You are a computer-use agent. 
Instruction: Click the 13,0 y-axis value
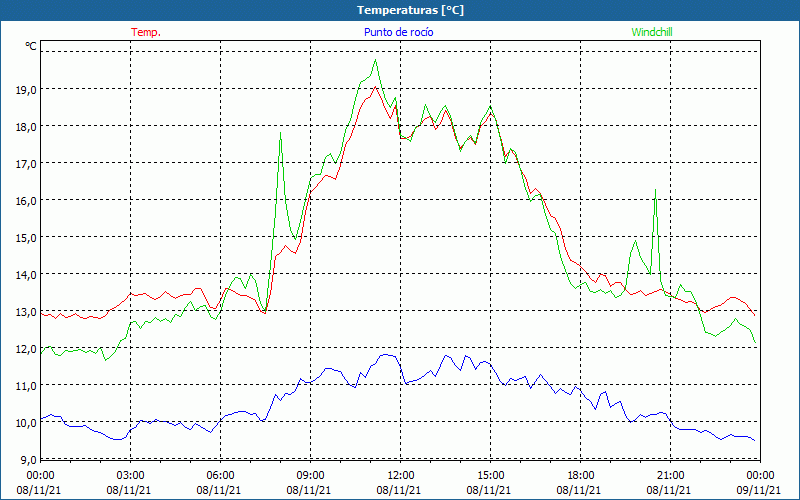tap(27, 312)
